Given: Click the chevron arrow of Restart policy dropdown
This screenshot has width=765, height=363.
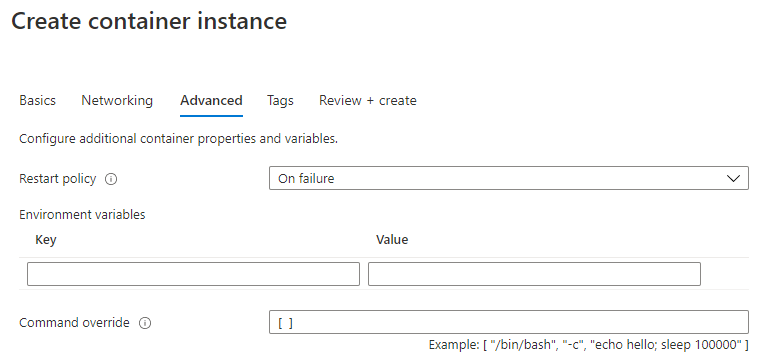Looking at the screenshot, I should 733,179.
